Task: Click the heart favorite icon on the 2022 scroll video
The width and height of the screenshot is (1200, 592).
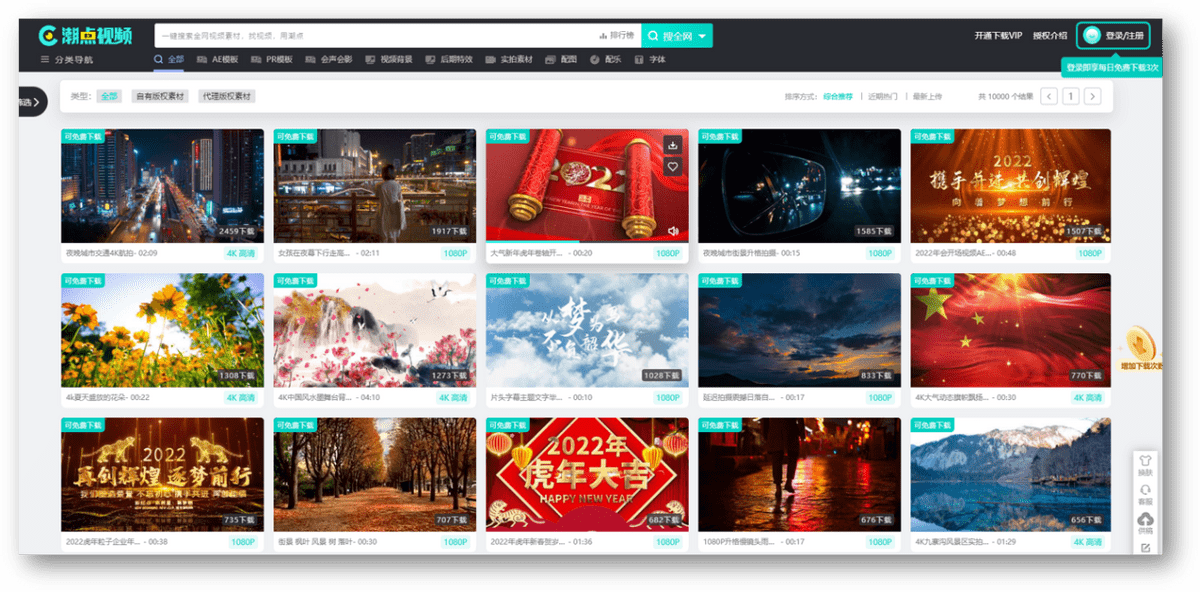Action: point(673,167)
